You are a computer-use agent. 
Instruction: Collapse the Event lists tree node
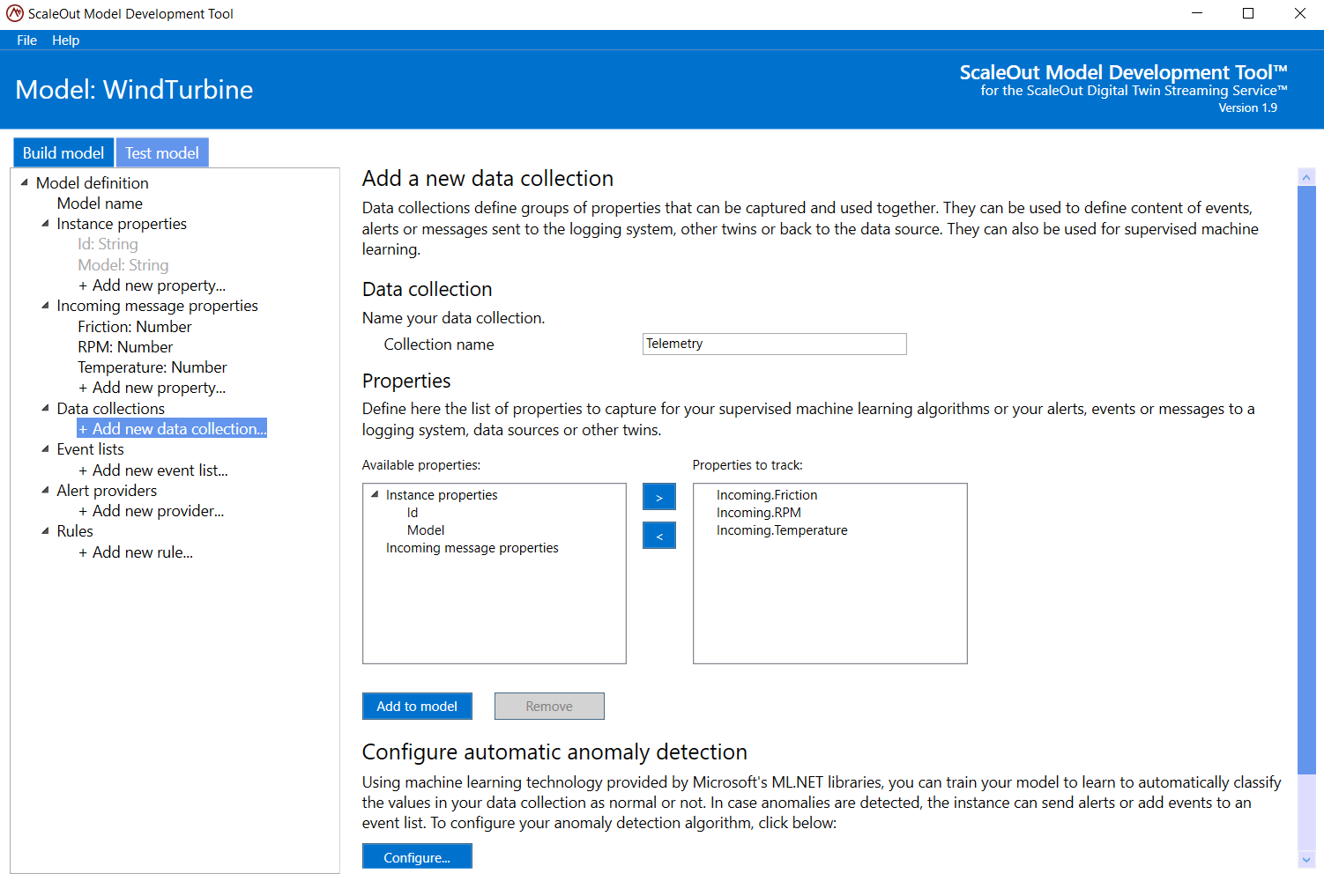coord(45,449)
